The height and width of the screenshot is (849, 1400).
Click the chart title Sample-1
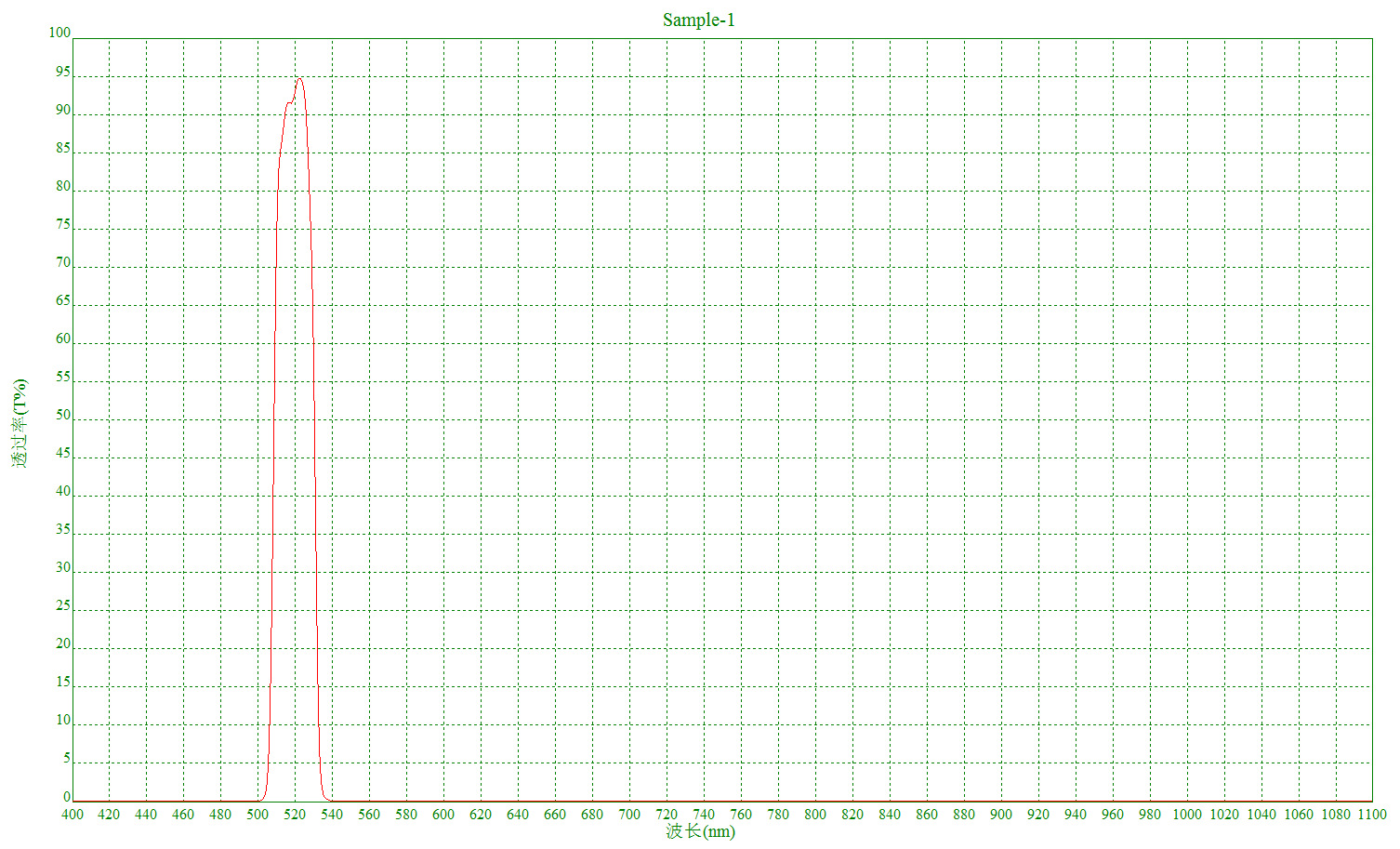(x=699, y=20)
